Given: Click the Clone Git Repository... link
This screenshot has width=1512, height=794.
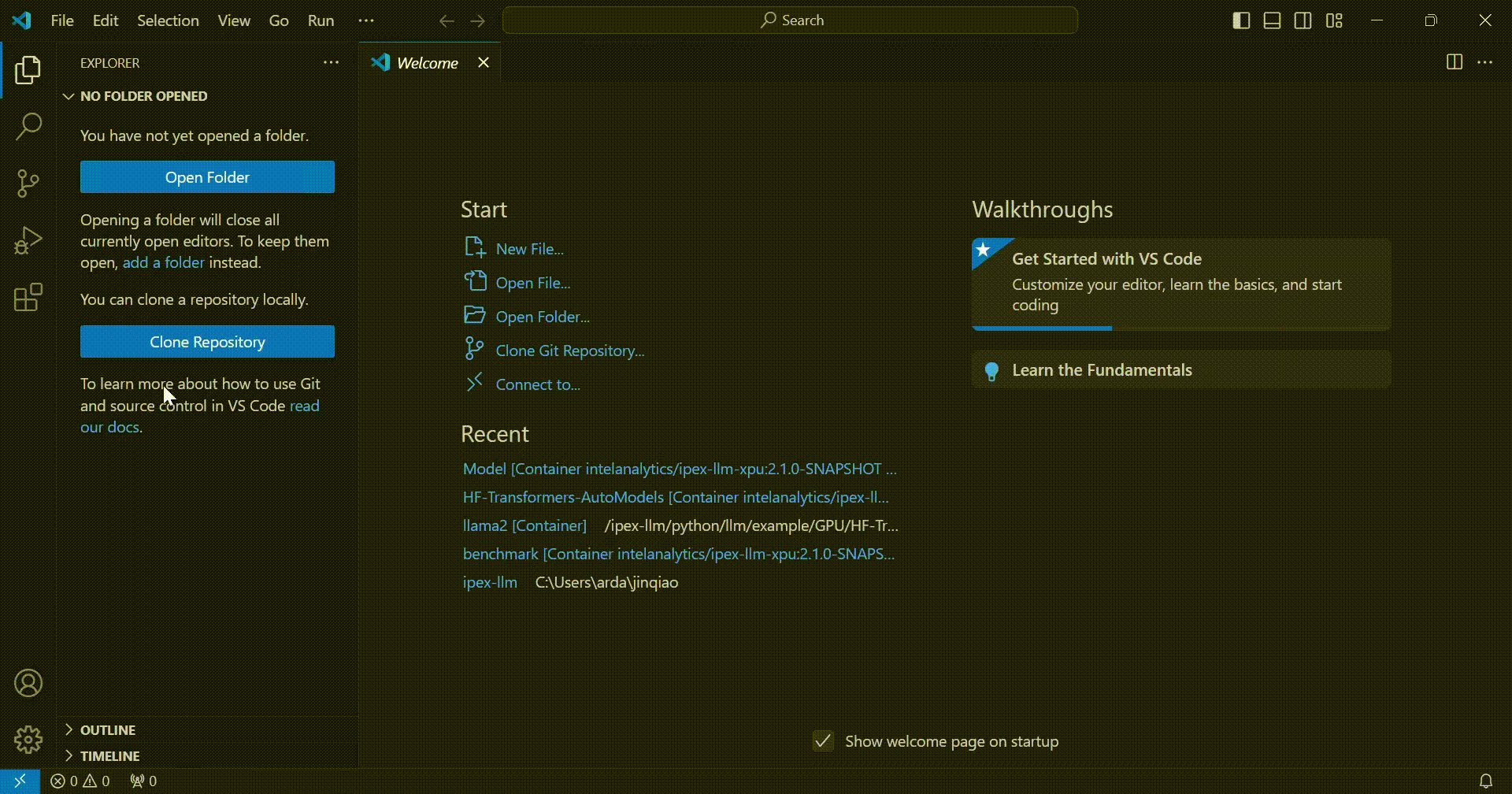Looking at the screenshot, I should click(570, 351).
